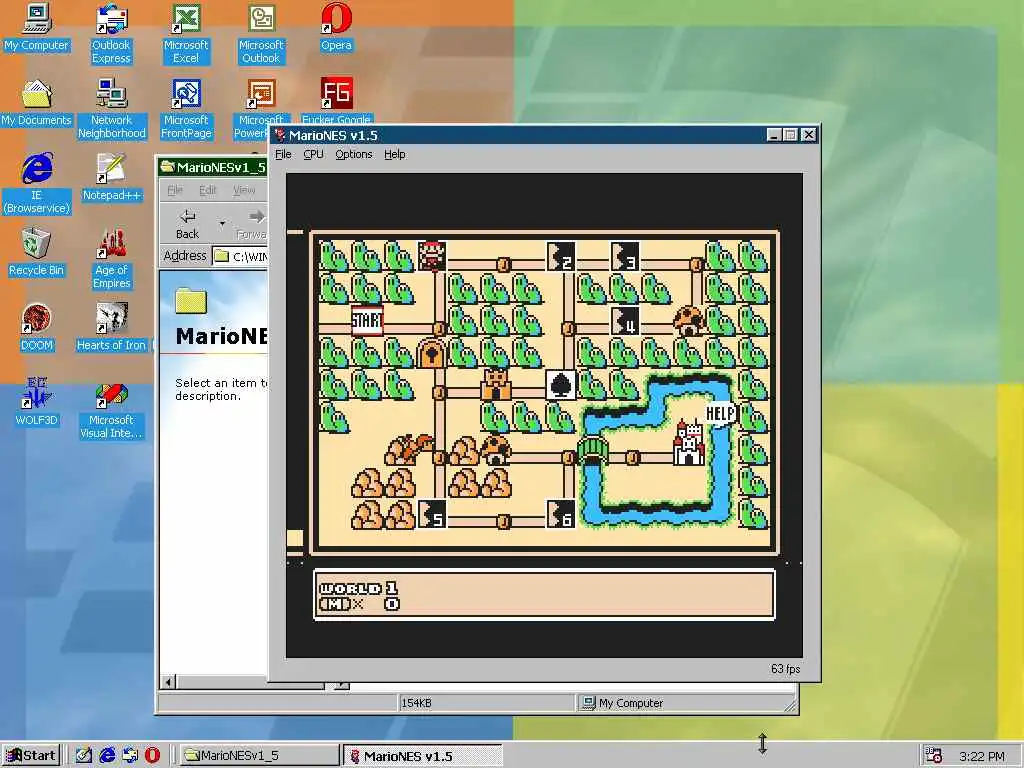Click the red FG desktop shortcut icon

point(336,93)
